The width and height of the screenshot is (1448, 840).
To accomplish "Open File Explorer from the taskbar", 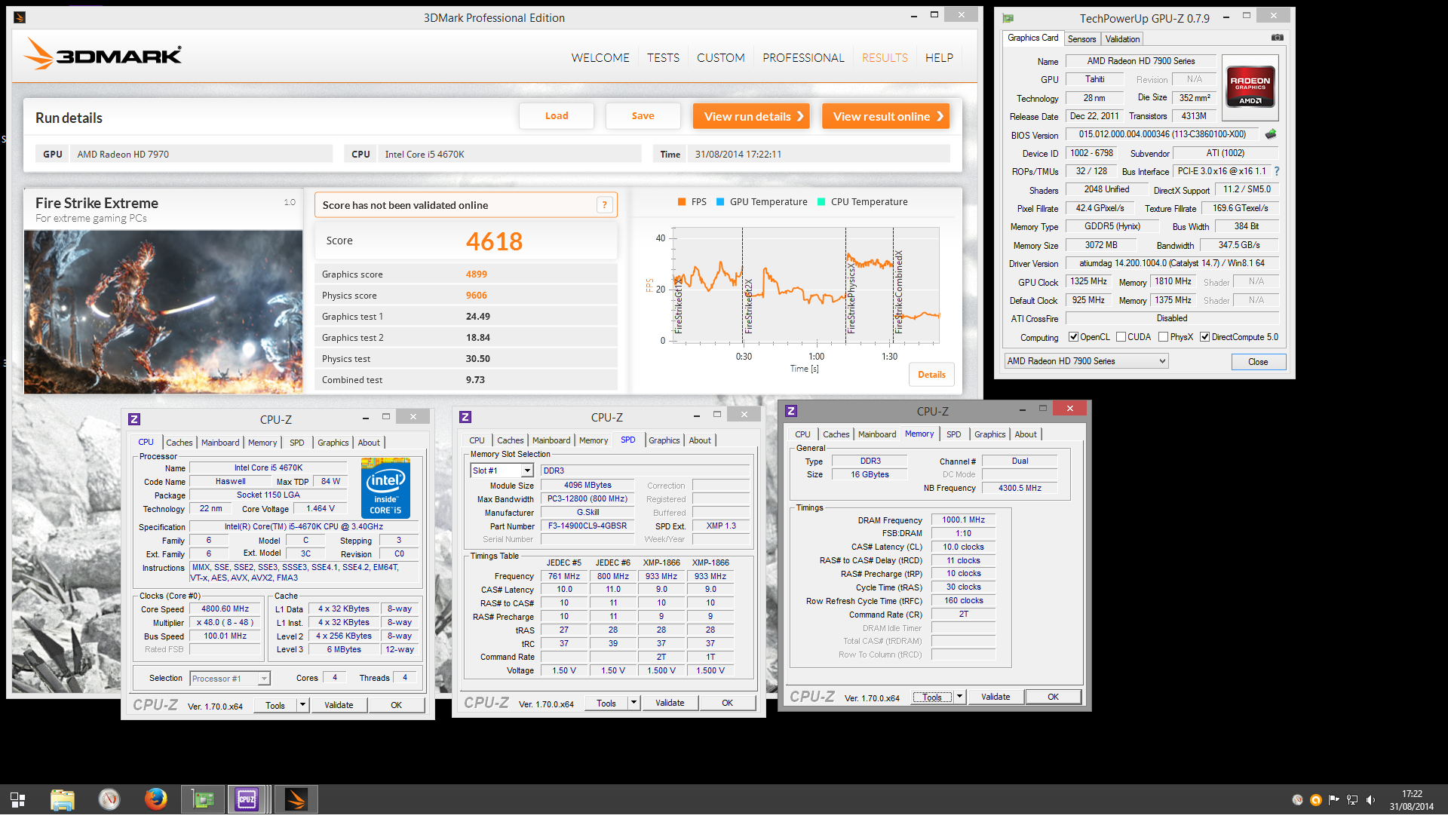I will point(63,799).
